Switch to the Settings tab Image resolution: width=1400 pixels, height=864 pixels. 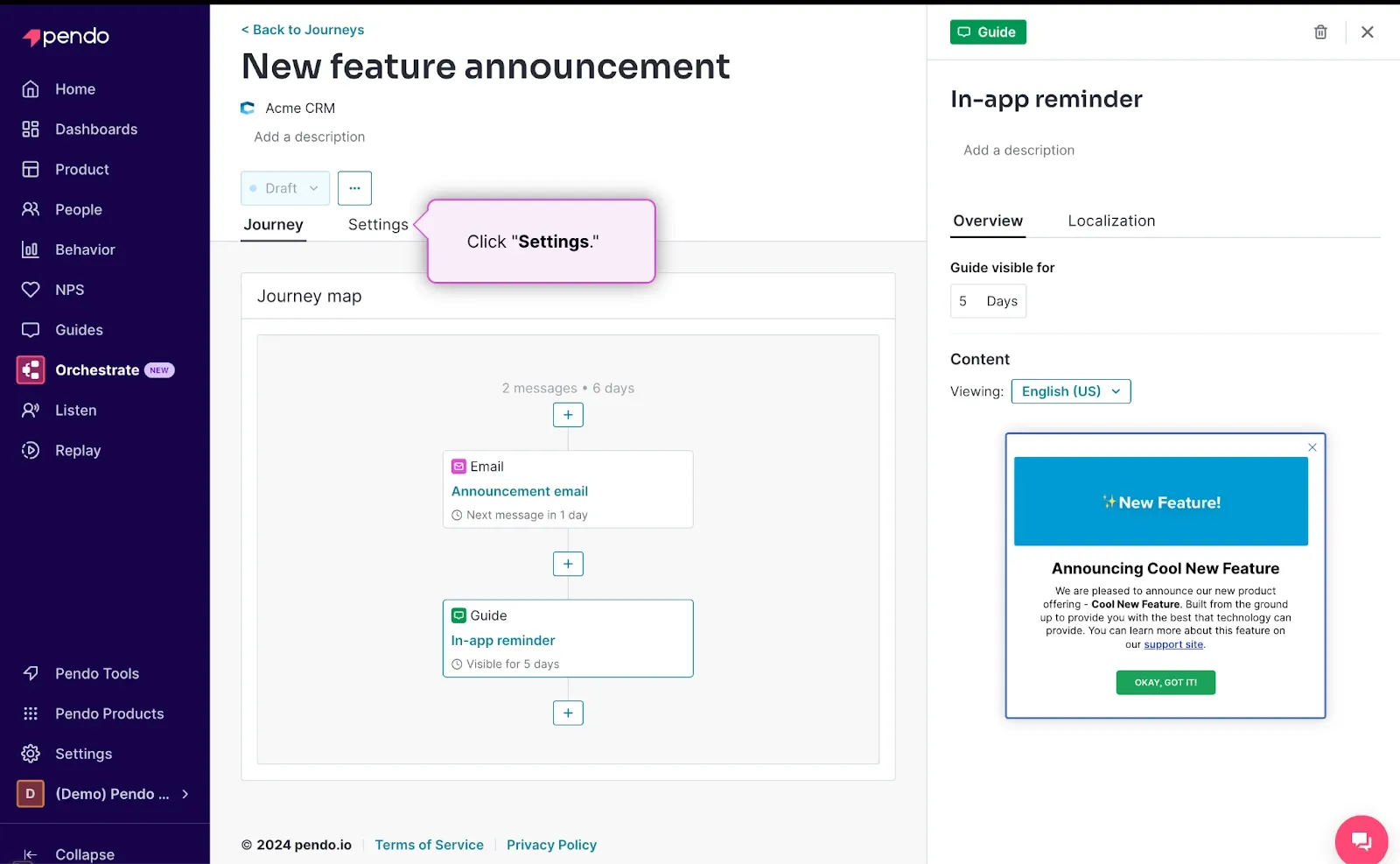click(378, 225)
